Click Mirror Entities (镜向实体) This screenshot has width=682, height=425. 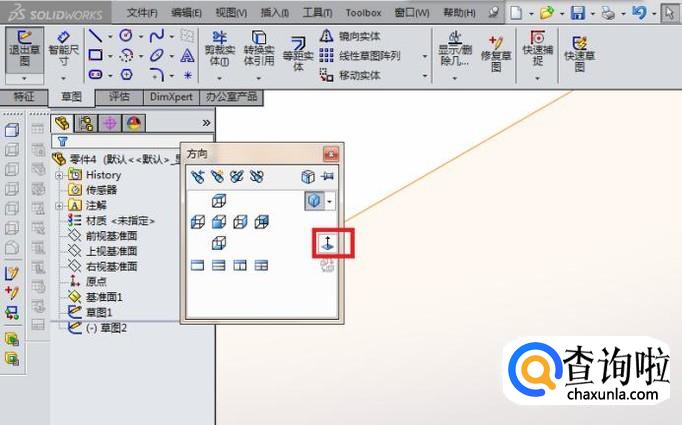pos(350,36)
